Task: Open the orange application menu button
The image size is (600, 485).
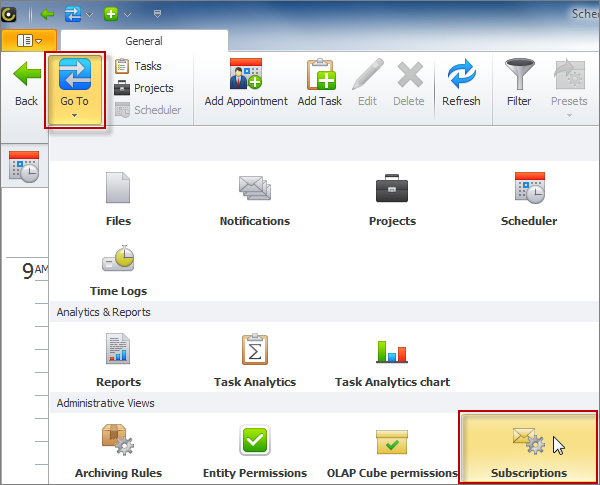Action: (29, 41)
